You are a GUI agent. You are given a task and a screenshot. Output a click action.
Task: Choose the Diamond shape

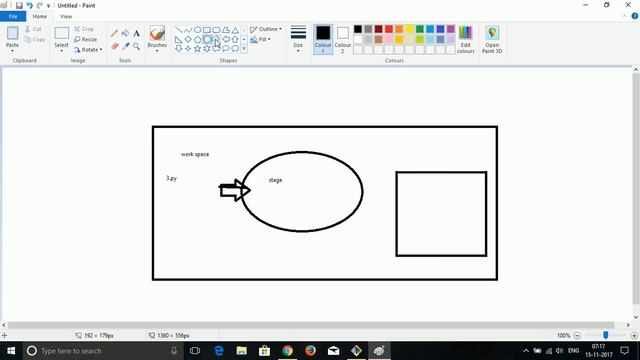point(188,40)
